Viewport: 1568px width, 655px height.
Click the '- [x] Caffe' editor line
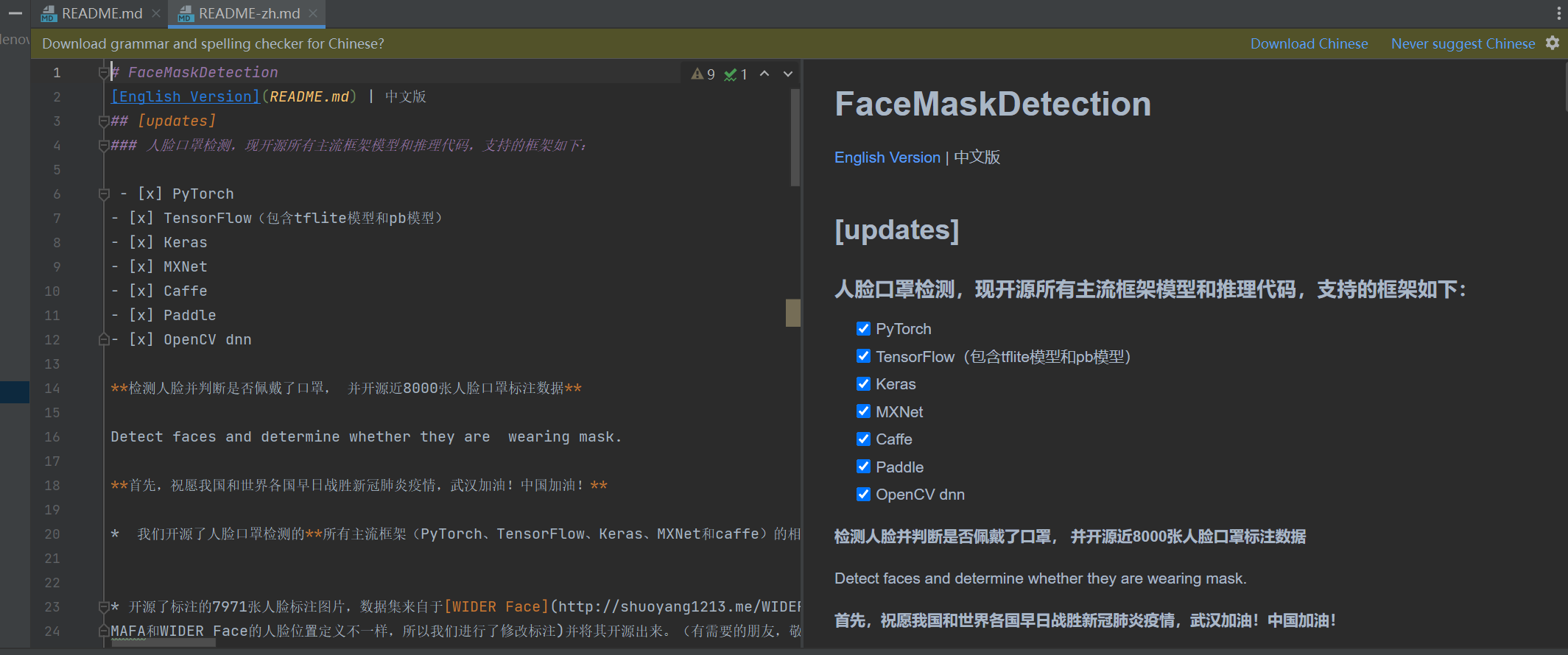coord(159,291)
